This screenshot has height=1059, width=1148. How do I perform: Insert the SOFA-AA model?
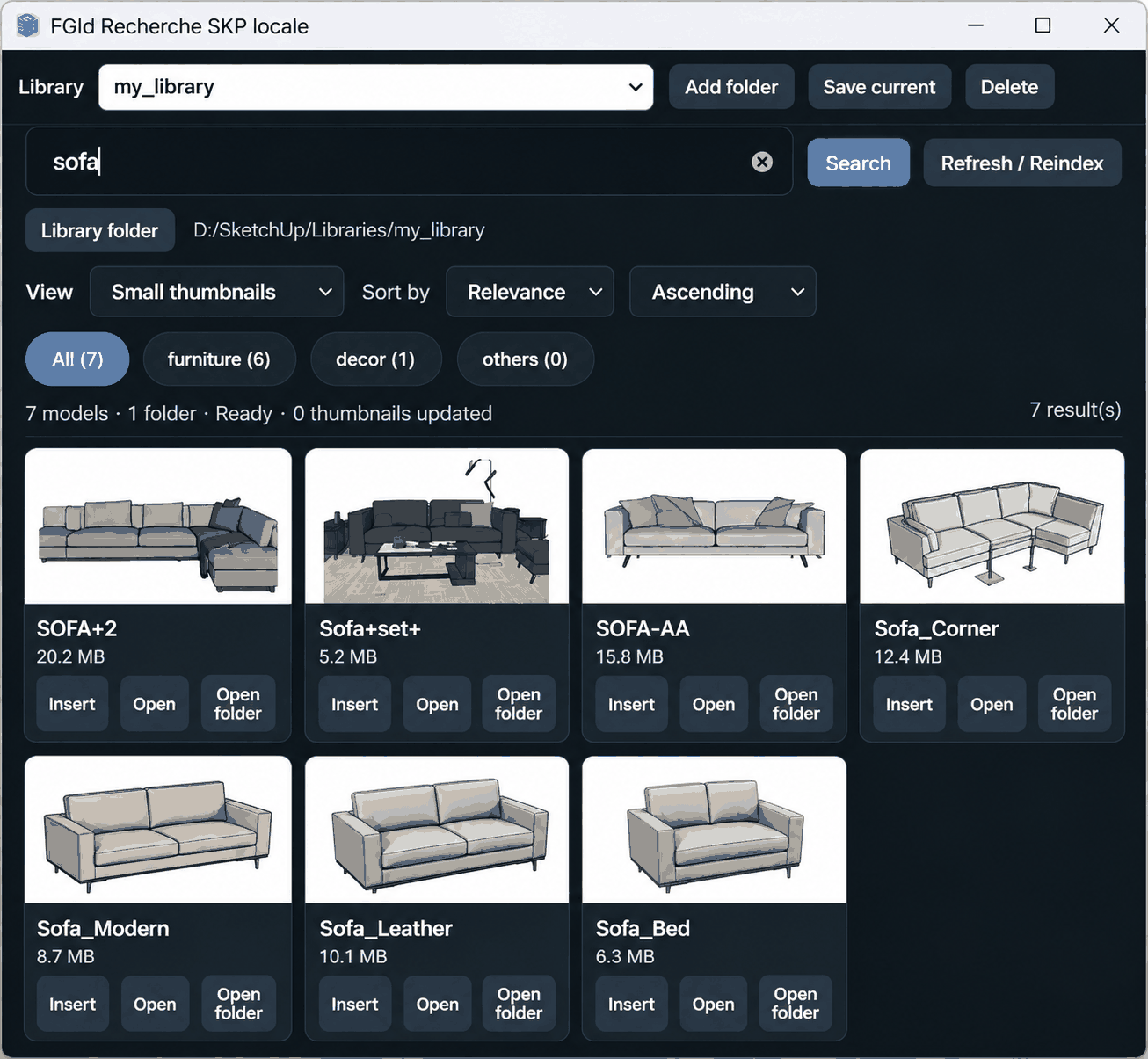click(631, 704)
